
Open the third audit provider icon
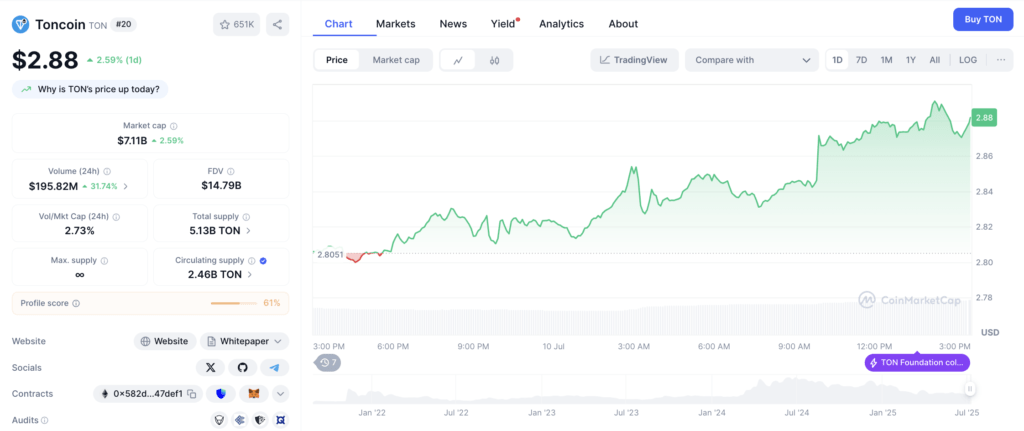point(260,420)
